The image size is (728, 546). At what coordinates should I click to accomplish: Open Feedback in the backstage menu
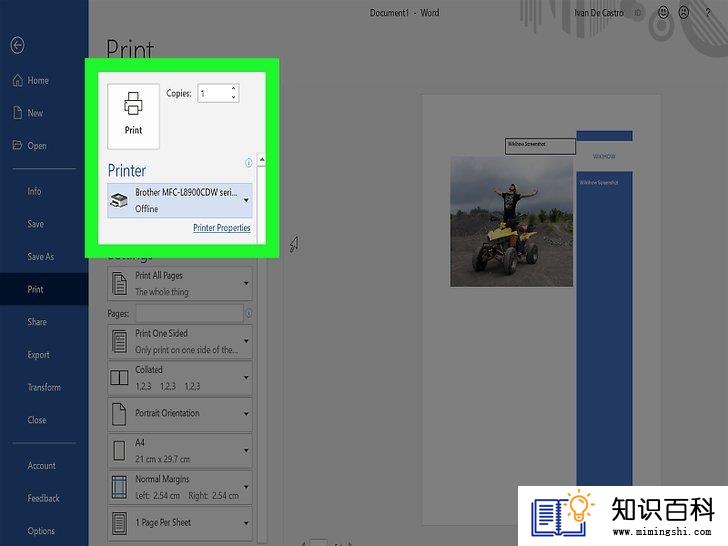[x=44, y=498]
